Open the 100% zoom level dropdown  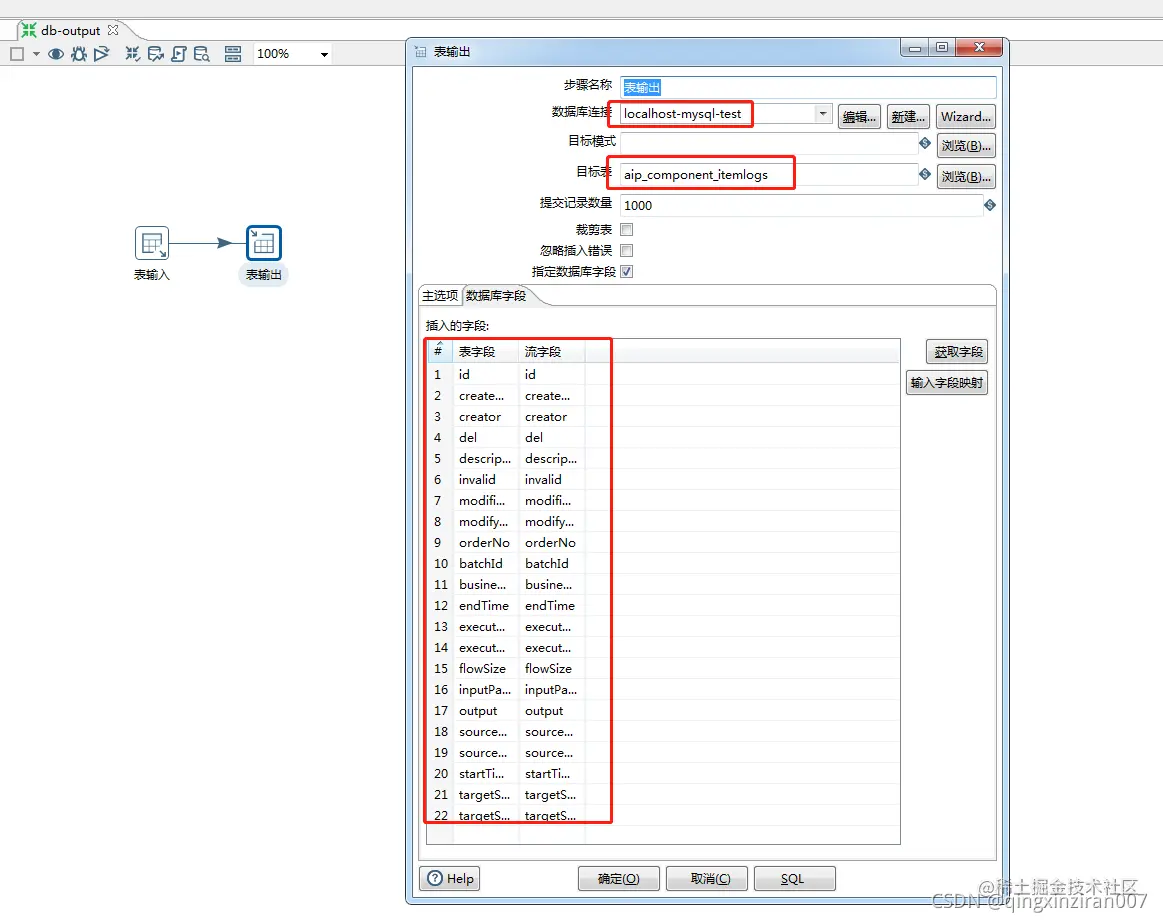[324, 54]
